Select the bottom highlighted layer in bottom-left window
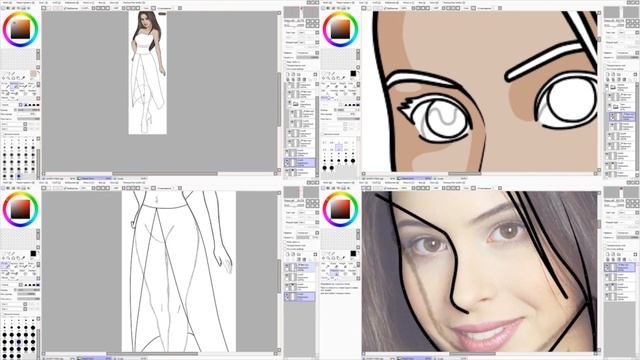The width and height of the screenshot is (640, 360). click(x=300, y=297)
